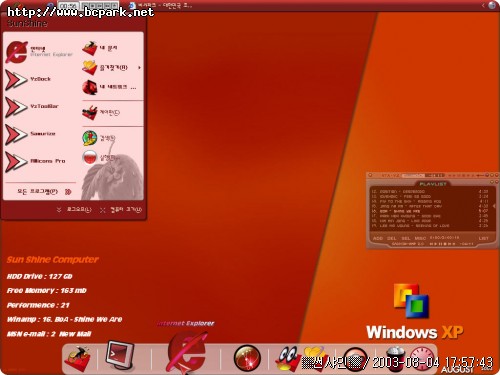Click the 'Free Memory : 163 mb' readout
Viewport: 500px width, 375px height.
pyautogui.click(x=46, y=291)
